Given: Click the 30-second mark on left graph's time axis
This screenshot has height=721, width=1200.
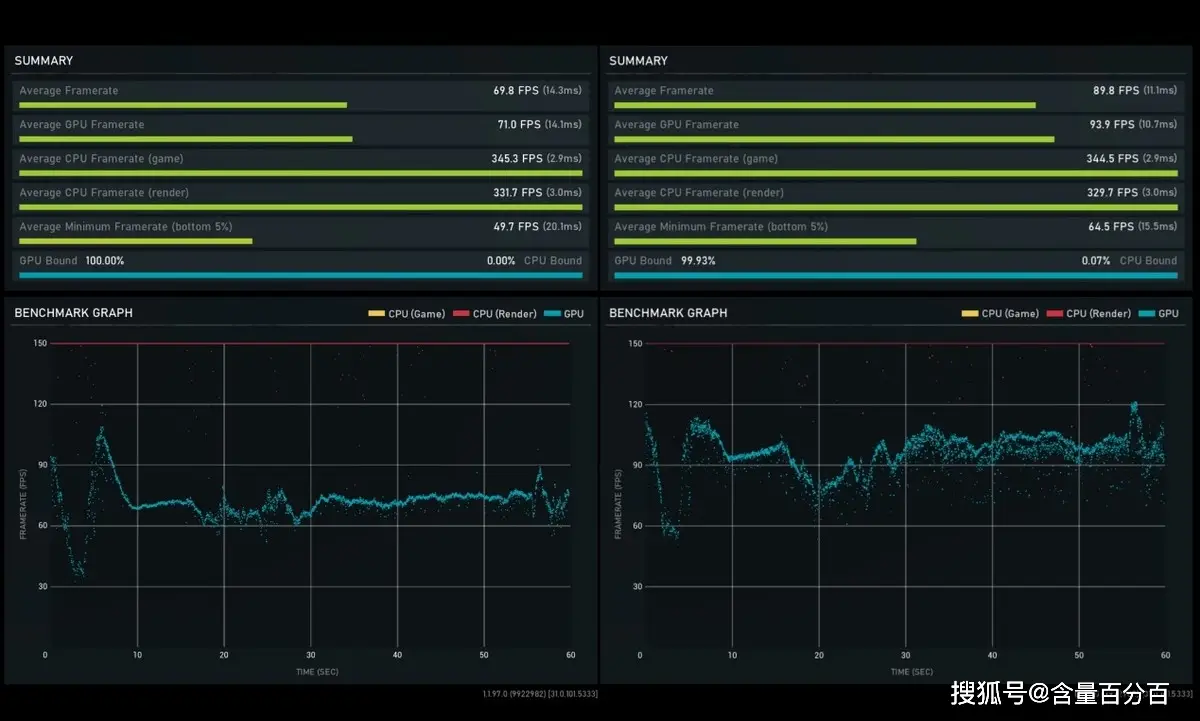Looking at the screenshot, I should tap(310, 655).
